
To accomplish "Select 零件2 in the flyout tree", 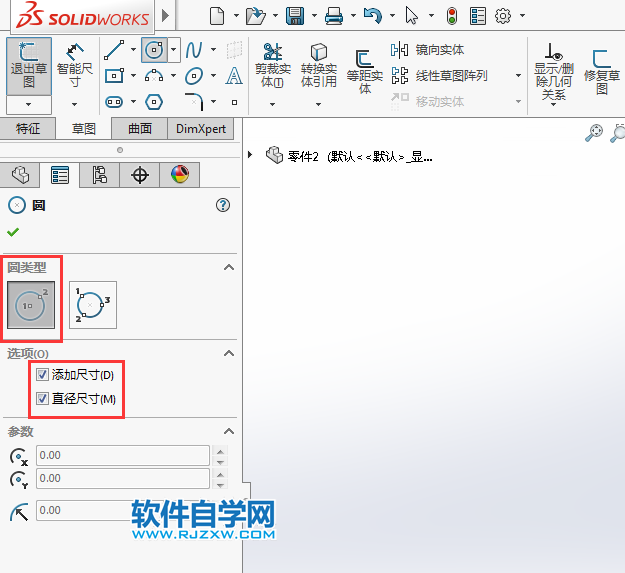I will (349, 156).
